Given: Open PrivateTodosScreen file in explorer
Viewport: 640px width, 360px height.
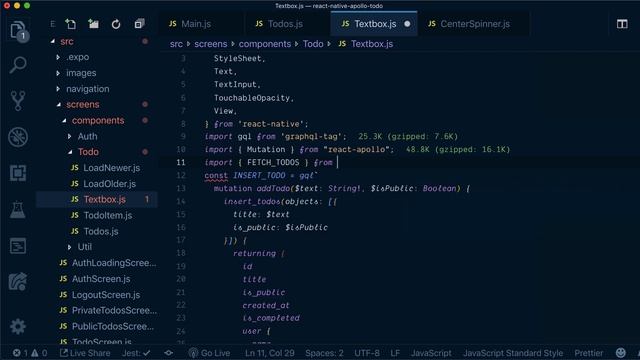Looking at the screenshot, I should point(114,311).
